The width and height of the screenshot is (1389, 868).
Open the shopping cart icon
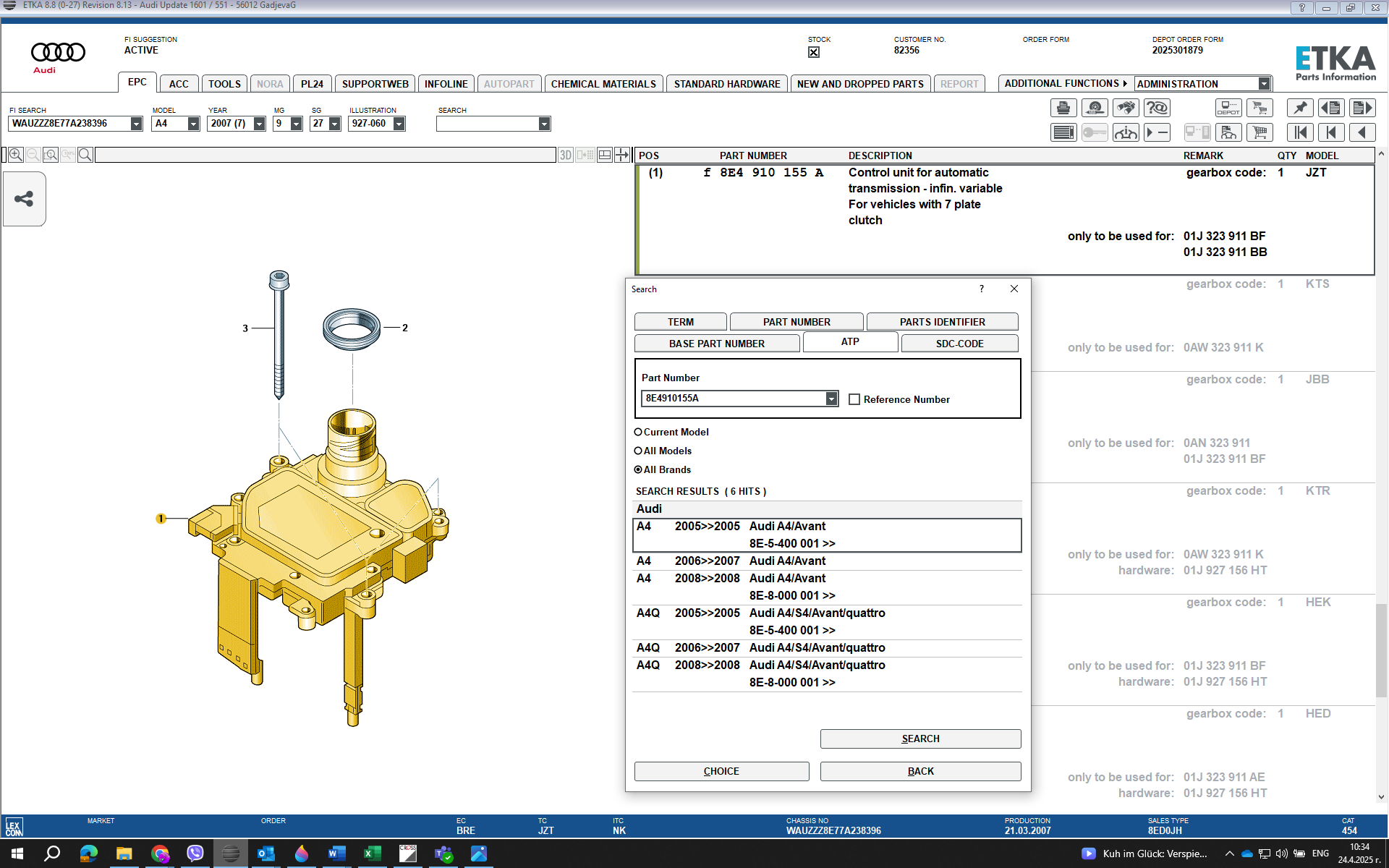point(1260,132)
